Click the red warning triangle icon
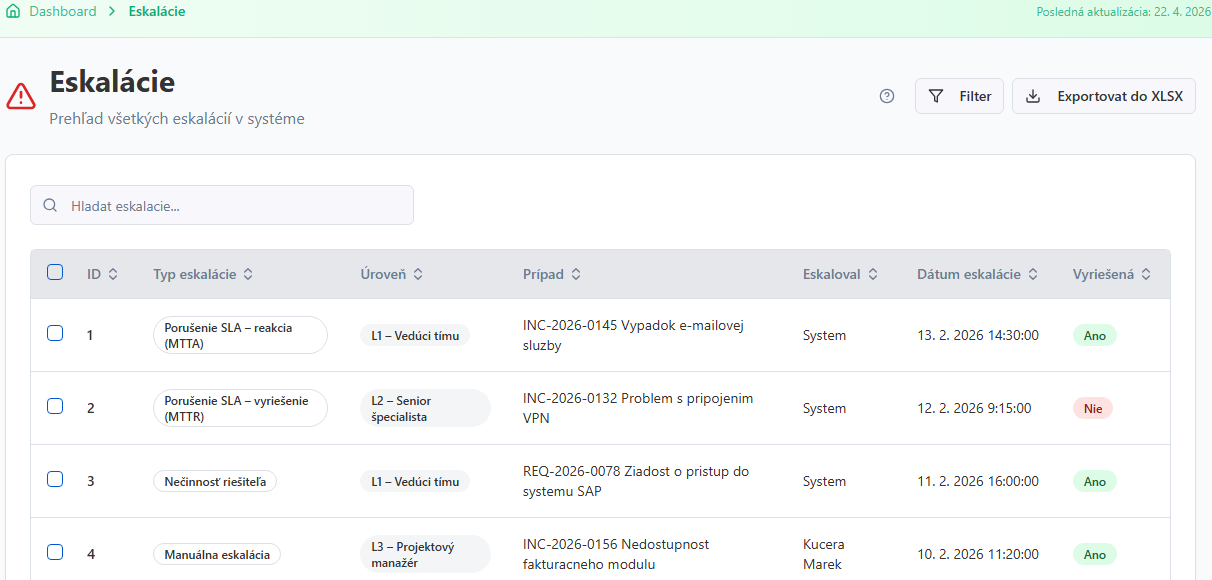The image size is (1212, 580). coord(21,96)
